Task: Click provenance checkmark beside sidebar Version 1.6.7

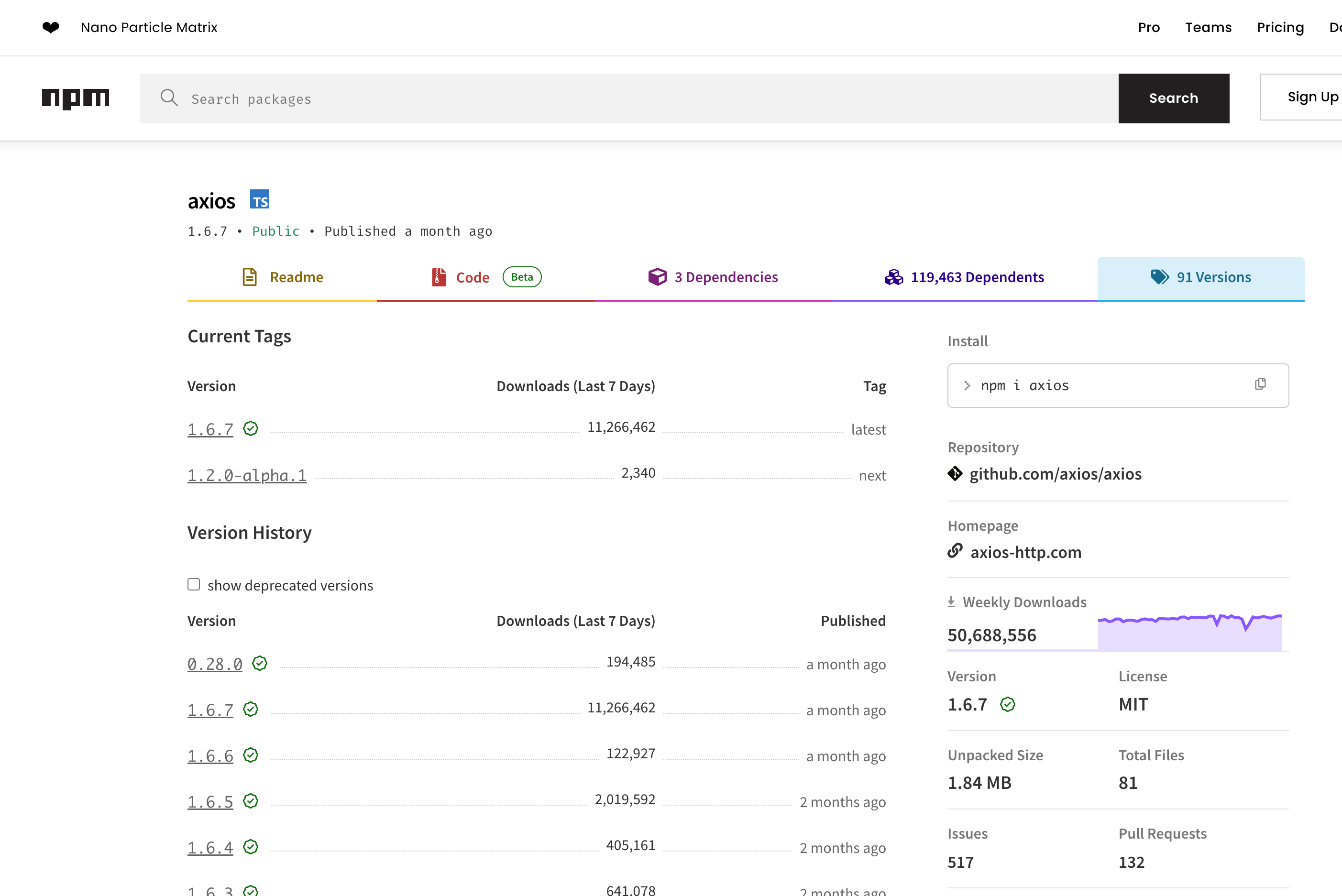Action: click(1008, 705)
